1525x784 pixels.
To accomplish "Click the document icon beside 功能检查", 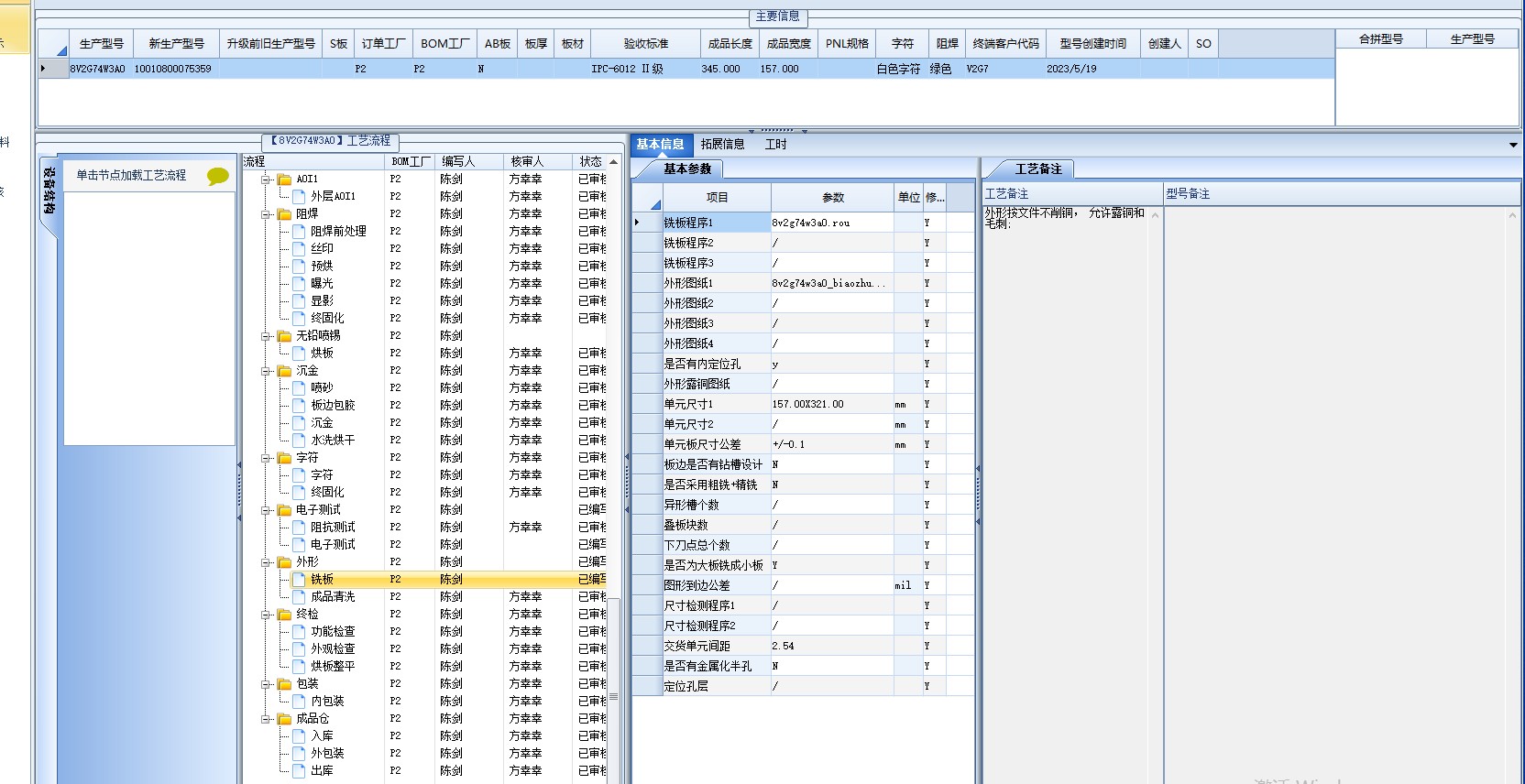I will 299,631.
